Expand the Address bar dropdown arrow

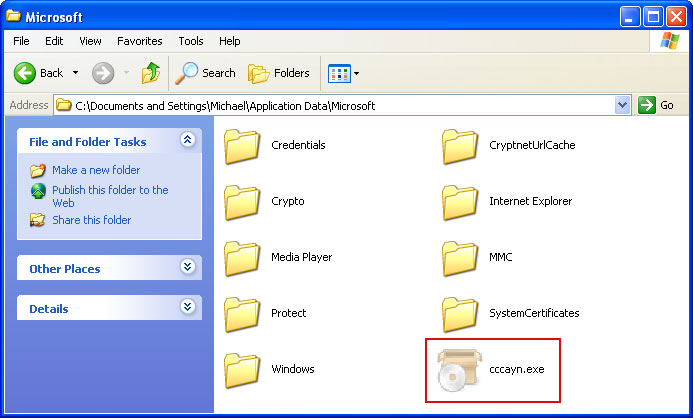(623, 105)
